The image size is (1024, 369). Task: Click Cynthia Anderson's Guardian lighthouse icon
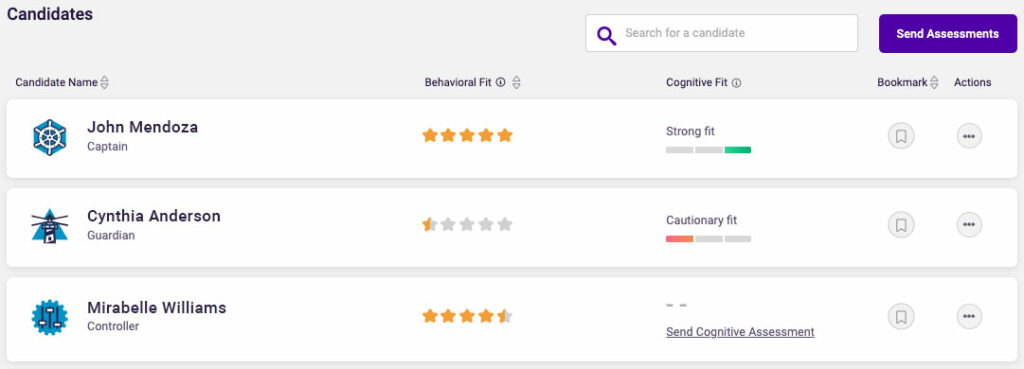click(x=50, y=226)
